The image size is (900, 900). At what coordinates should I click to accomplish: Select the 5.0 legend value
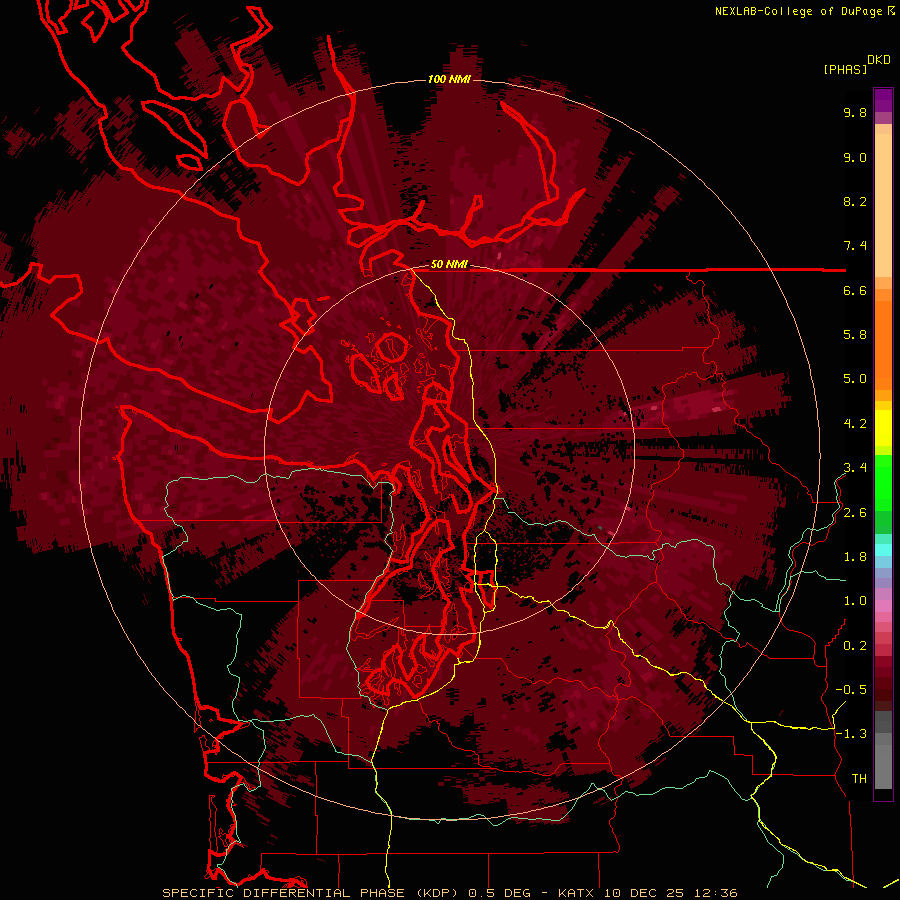click(855, 379)
